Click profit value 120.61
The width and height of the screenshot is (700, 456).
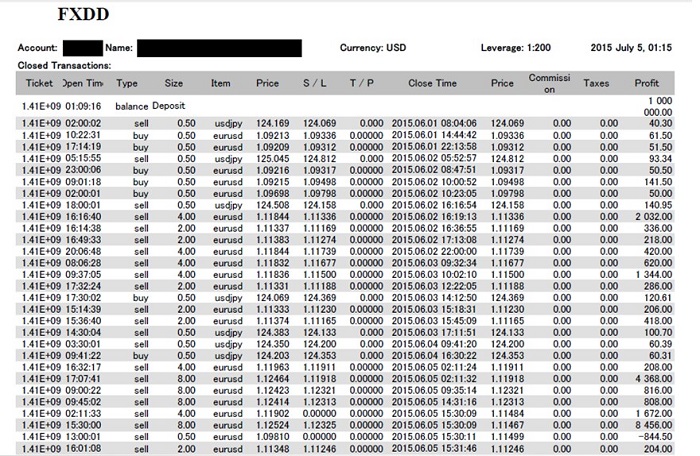658,298
